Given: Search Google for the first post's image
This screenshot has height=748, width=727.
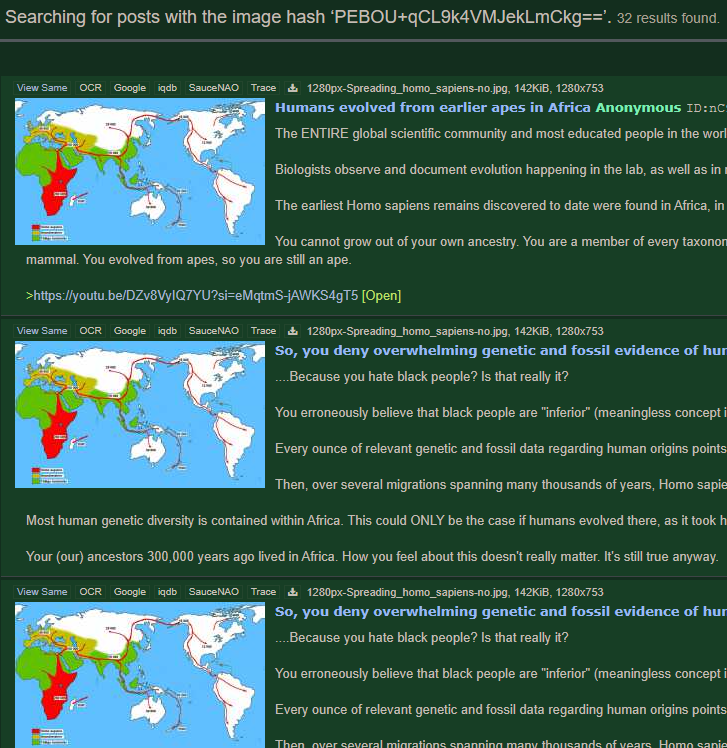Looking at the screenshot, I should click(130, 88).
